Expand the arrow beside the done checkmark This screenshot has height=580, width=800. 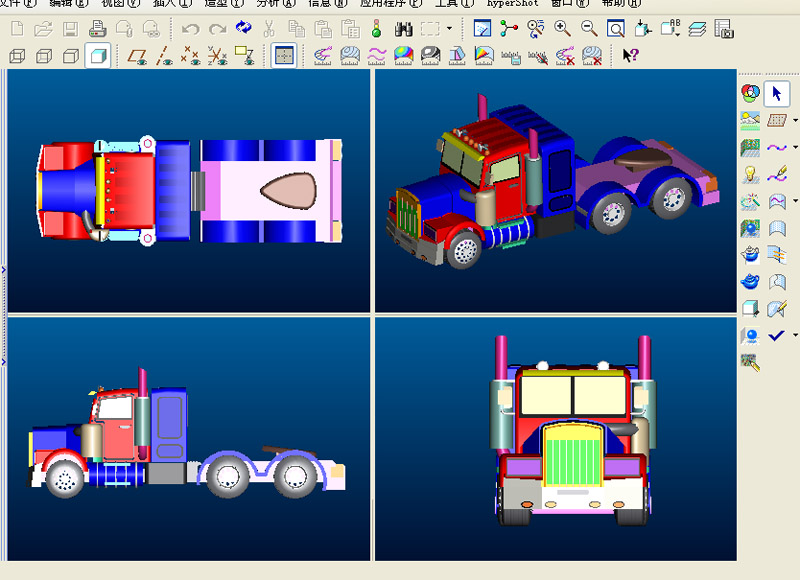click(x=795, y=335)
